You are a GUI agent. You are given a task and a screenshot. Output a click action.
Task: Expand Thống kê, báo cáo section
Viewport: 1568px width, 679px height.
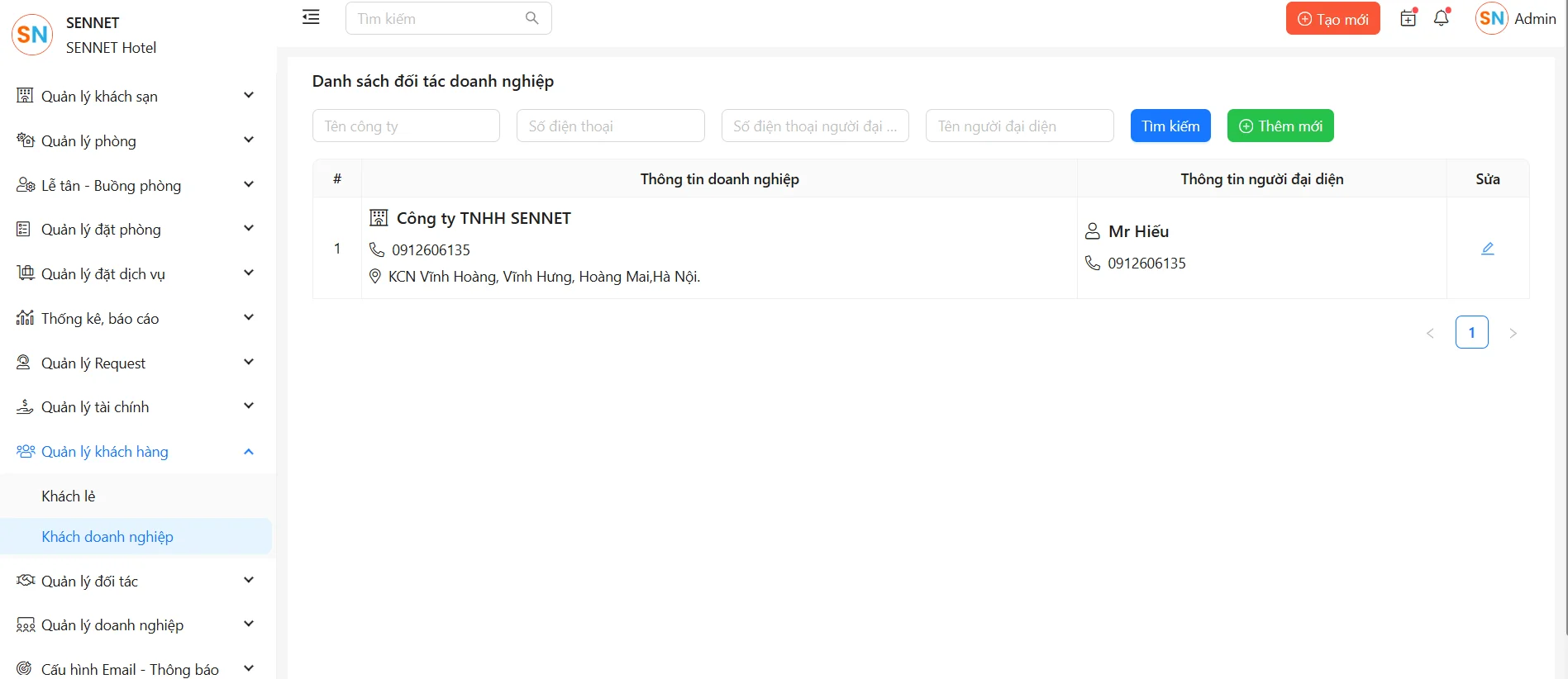[x=136, y=319]
